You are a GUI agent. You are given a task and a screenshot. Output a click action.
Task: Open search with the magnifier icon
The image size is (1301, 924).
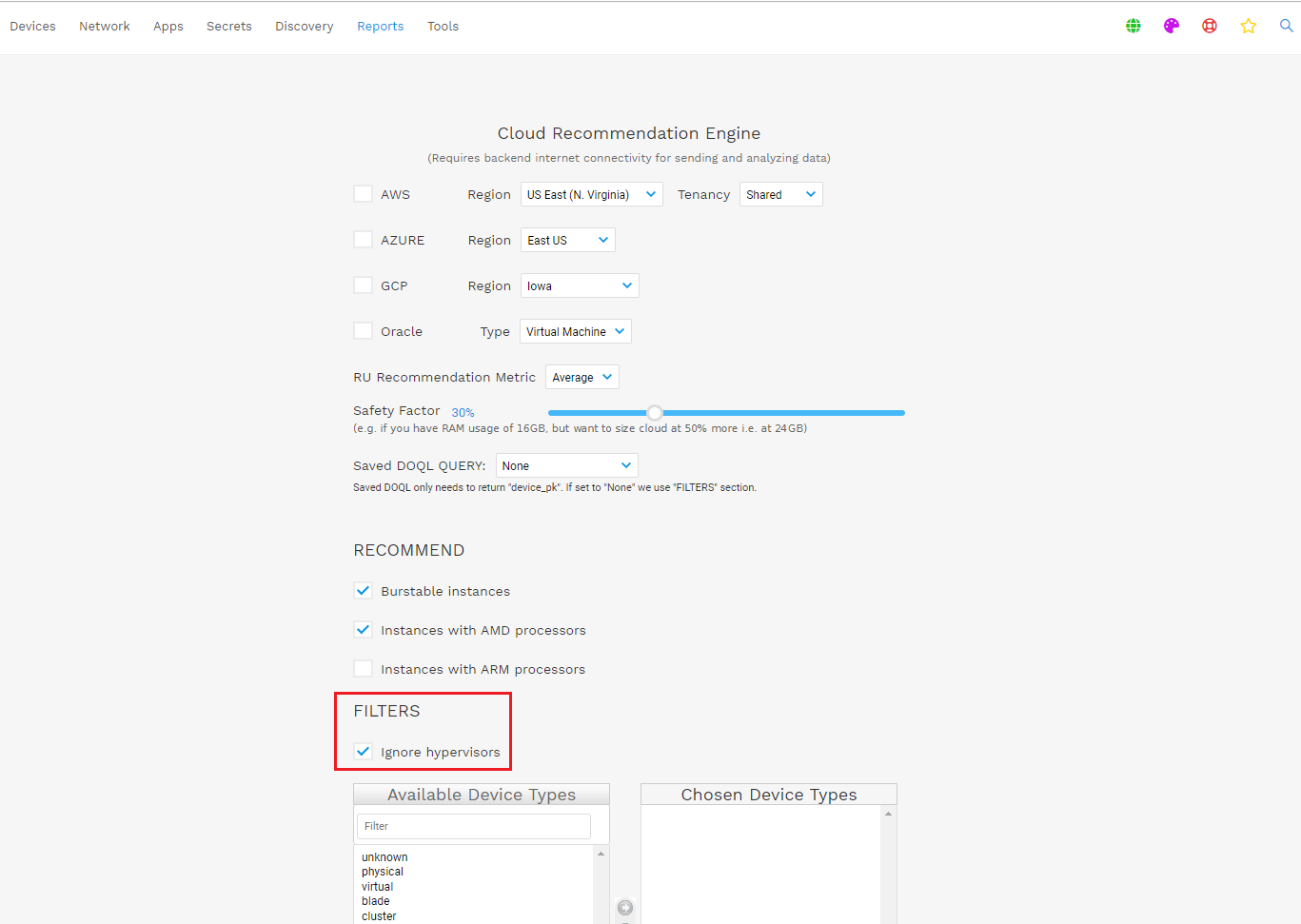click(1286, 26)
